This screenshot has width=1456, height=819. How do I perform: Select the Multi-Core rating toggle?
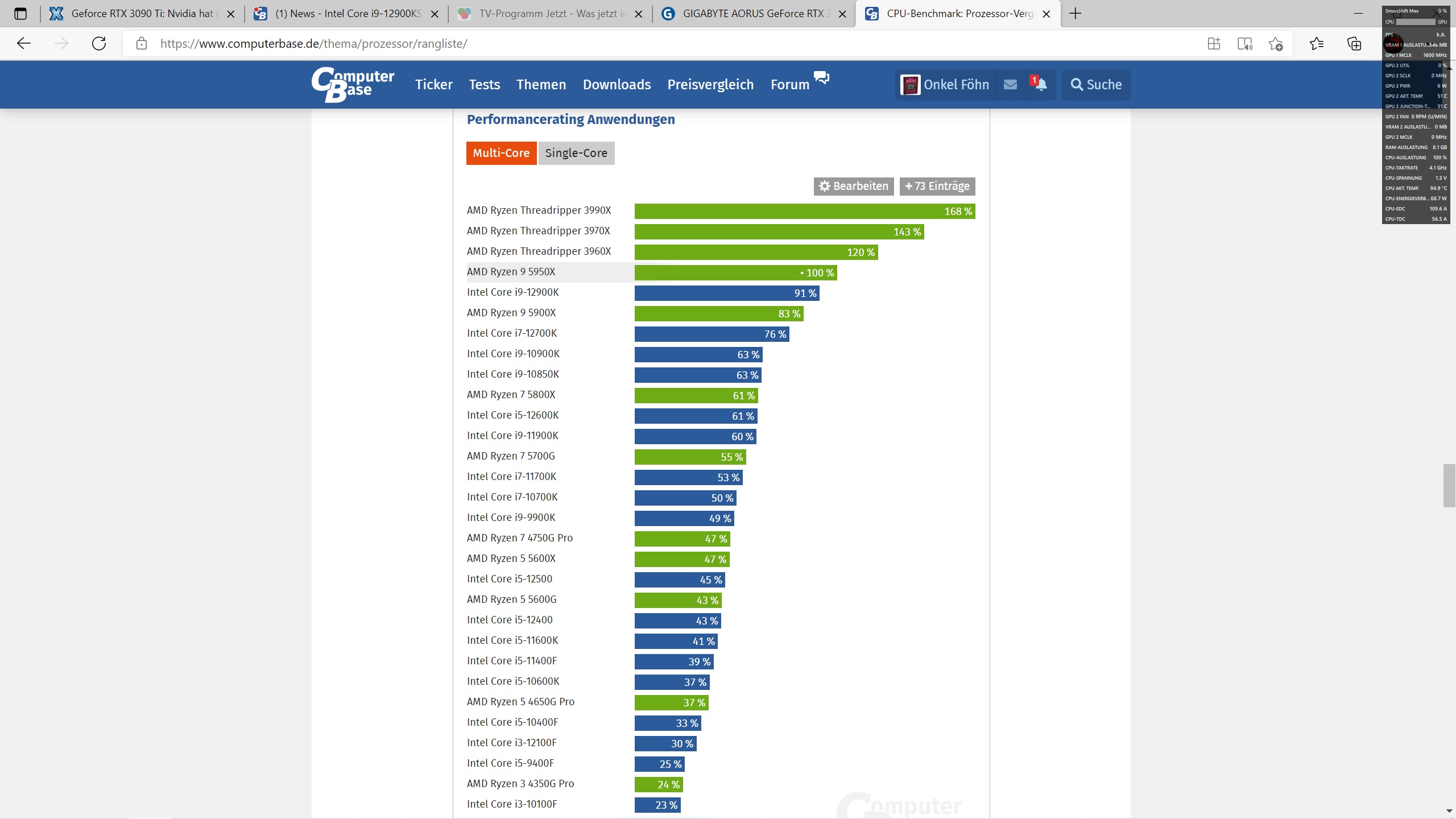[500, 153]
